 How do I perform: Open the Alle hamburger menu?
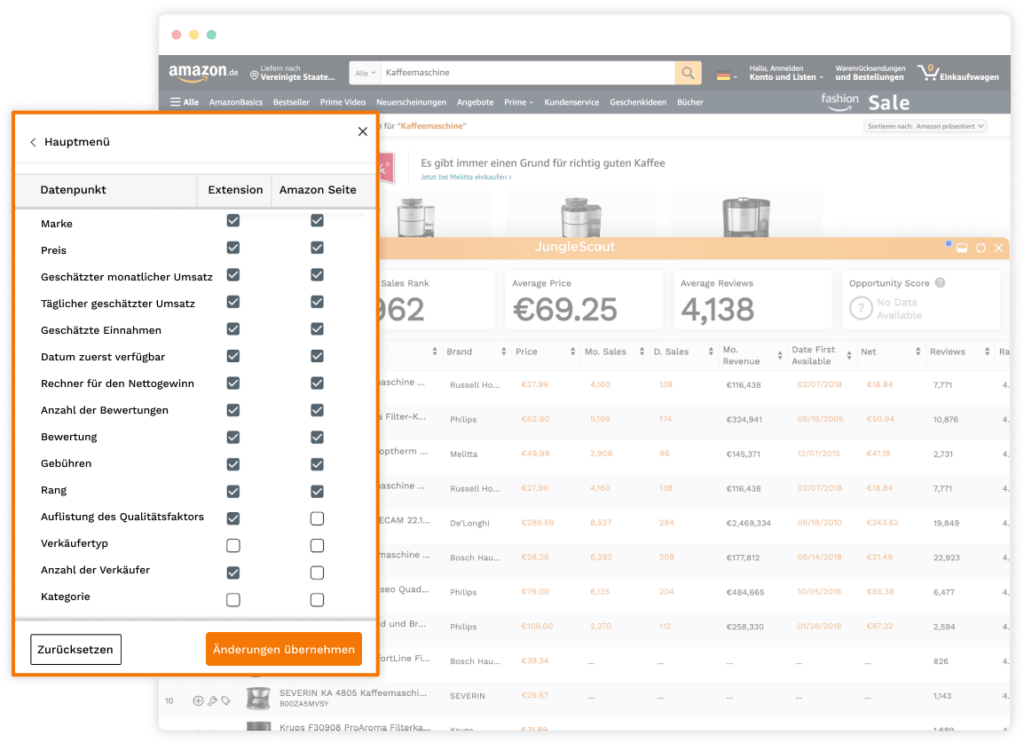(184, 103)
